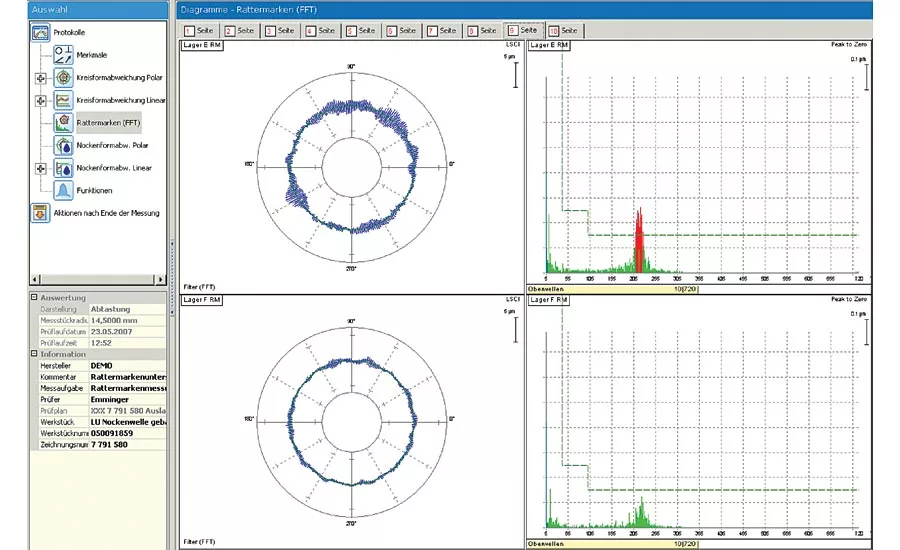Click the Lager F RM label on polar plot

pyautogui.click(x=202, y=300)
